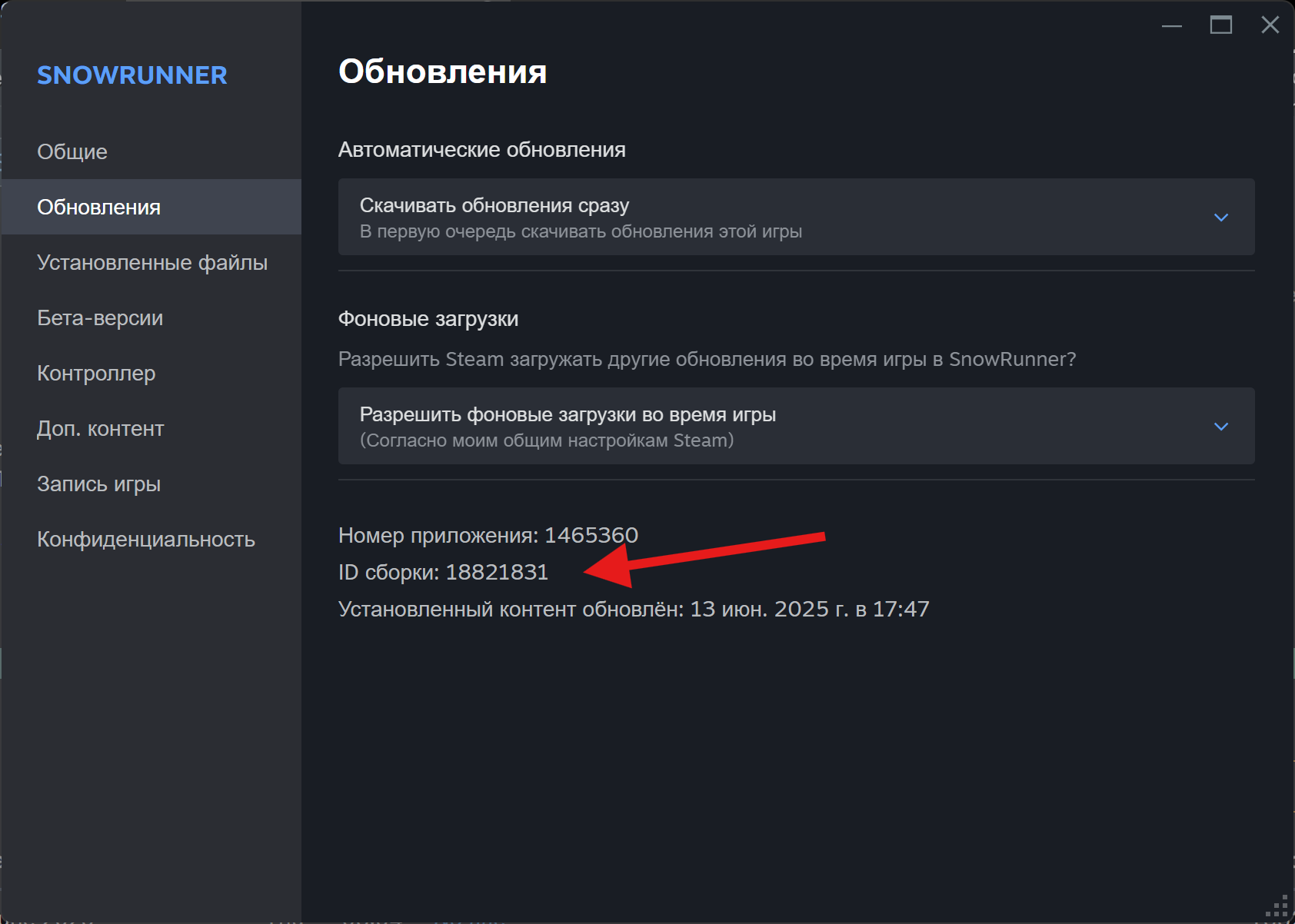
Task: Maximize the SnowRunner properties window
Action: 1221,25
